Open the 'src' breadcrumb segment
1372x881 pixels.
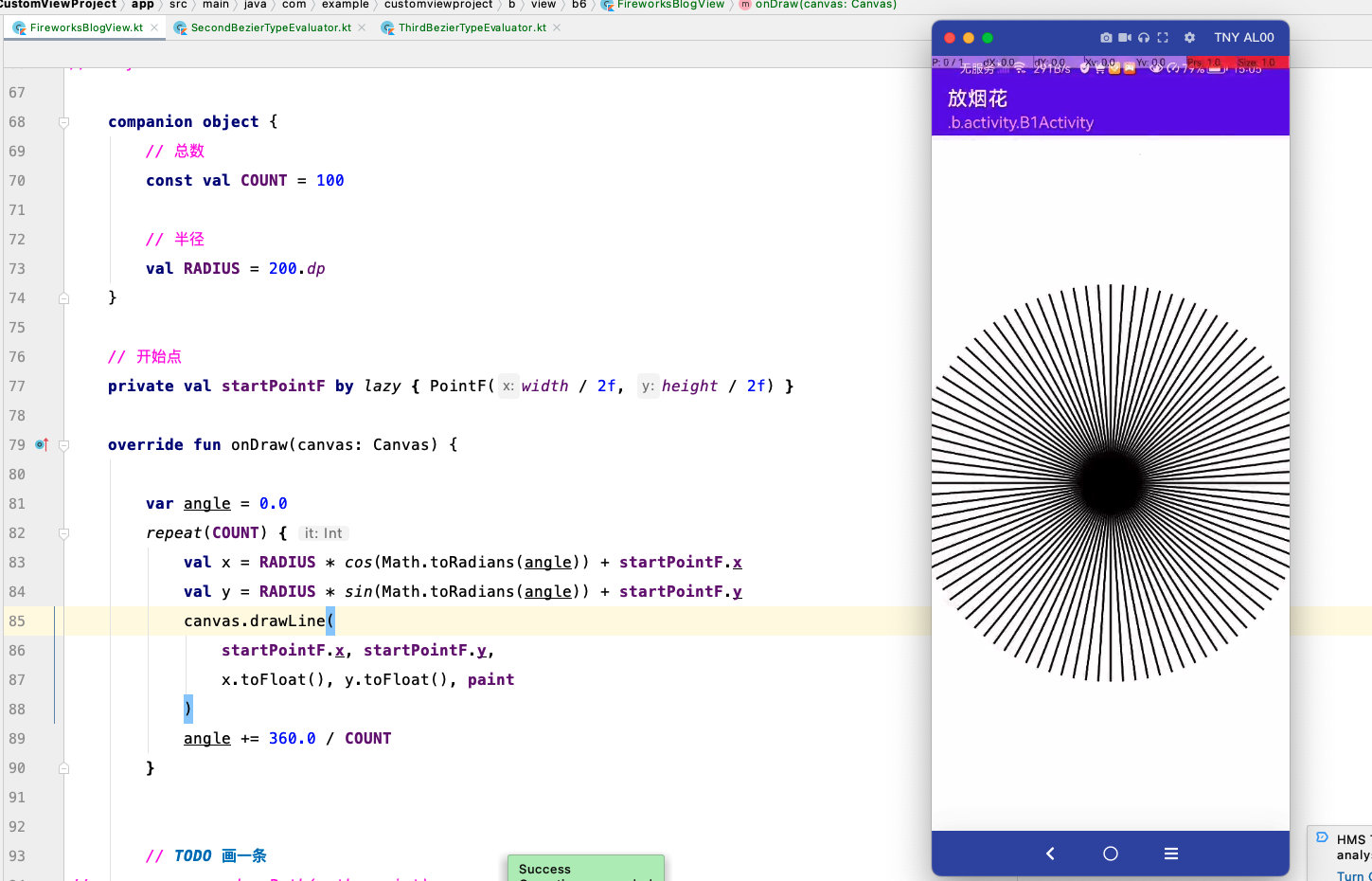[178, 5]
